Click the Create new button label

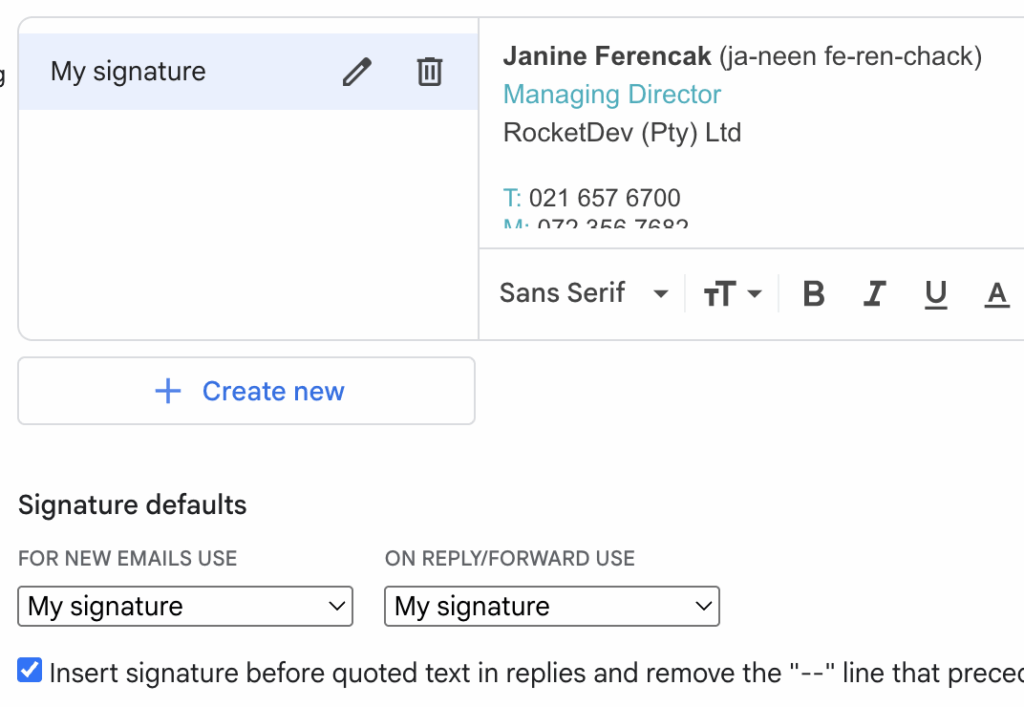pyautogui.click(x=273, y=391)
